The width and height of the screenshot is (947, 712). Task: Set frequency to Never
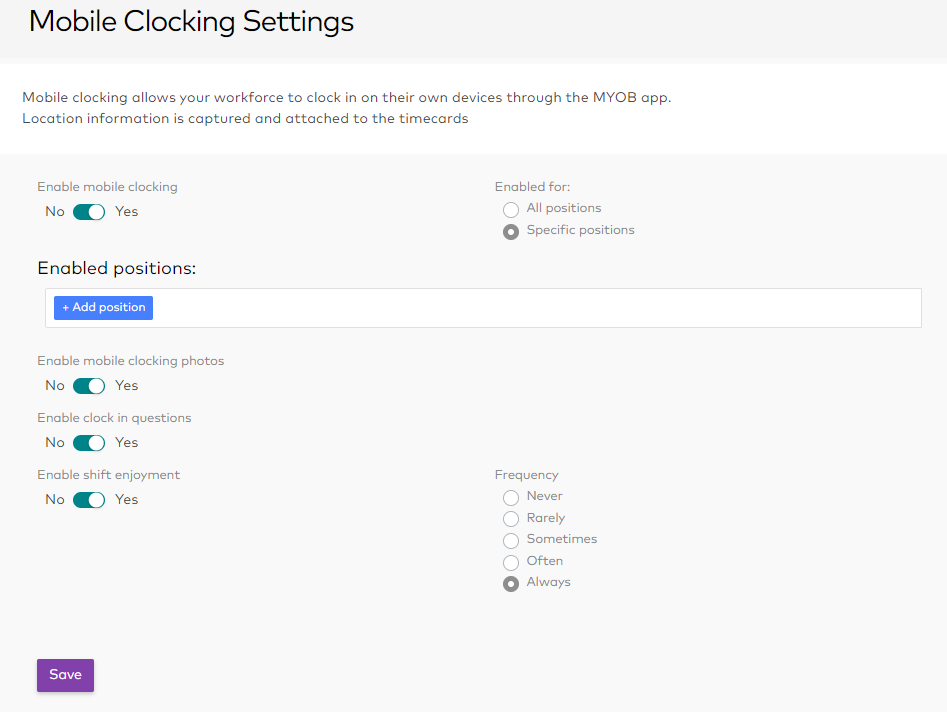(511, 497)
